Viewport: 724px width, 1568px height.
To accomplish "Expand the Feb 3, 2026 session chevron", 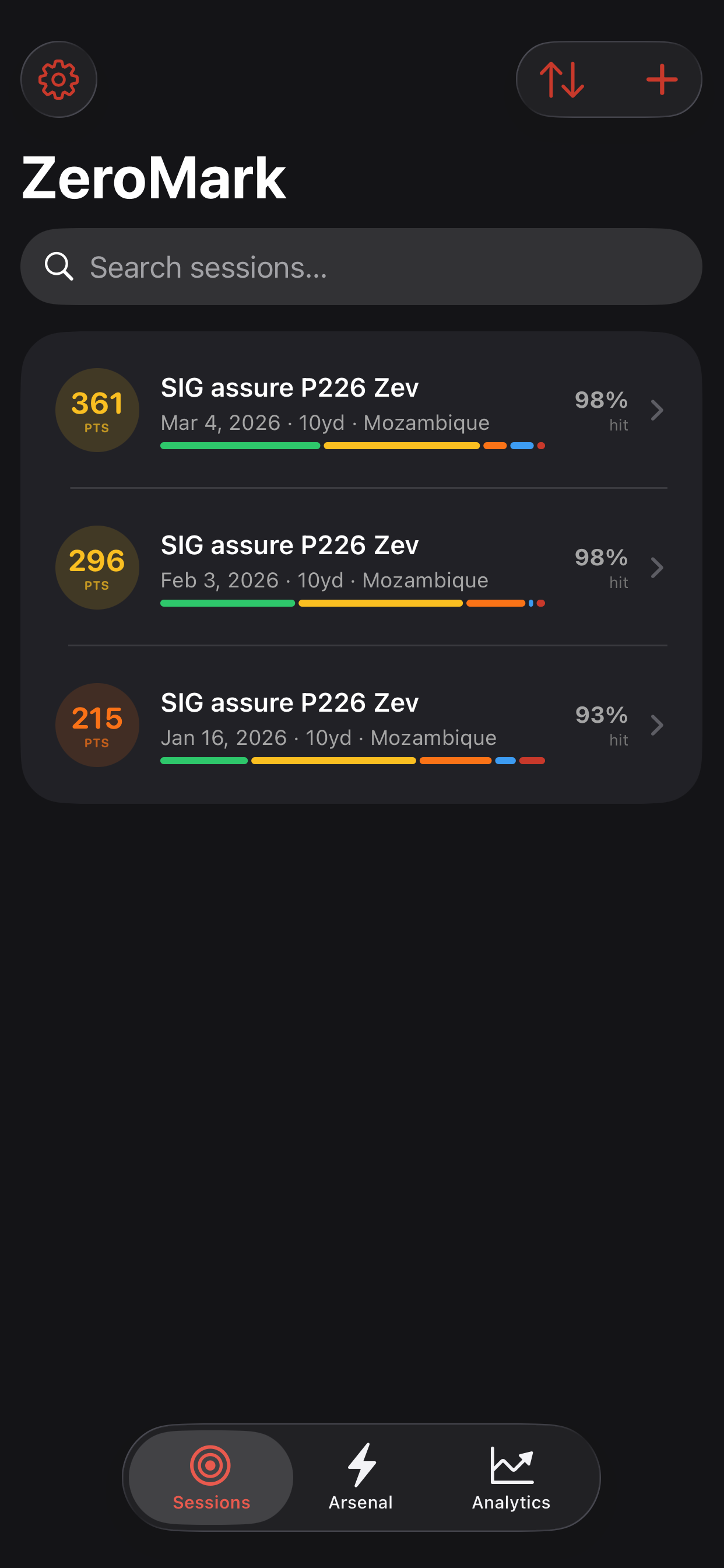I will pyautogui.click(x=656, y=568).
